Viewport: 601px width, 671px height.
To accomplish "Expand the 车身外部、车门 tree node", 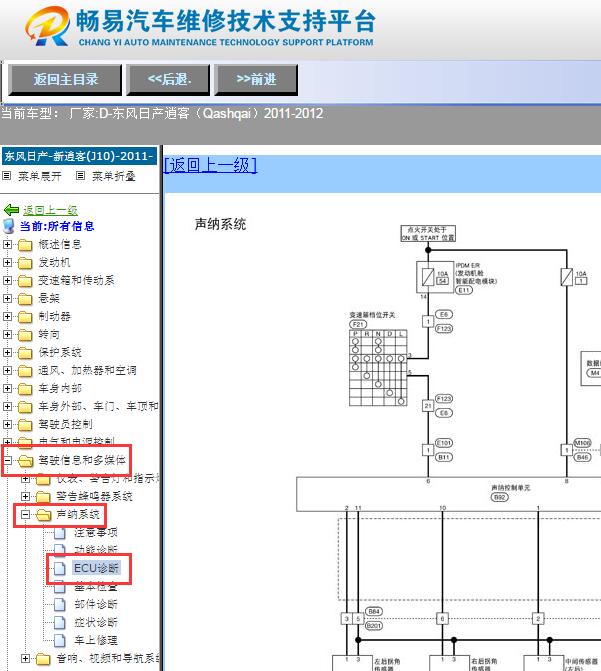I will pyautogui.click(x=7, y=406).
